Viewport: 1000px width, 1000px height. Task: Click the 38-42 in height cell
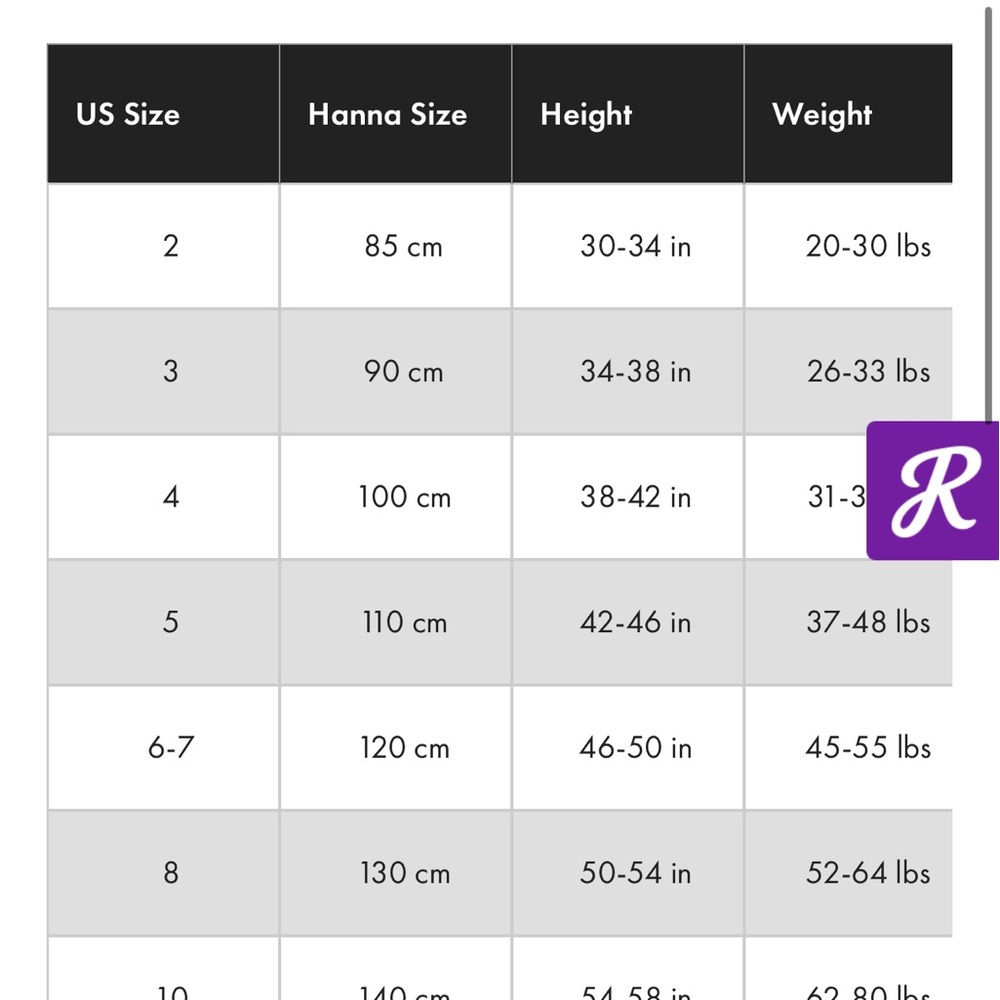click(x=628, y=497)
